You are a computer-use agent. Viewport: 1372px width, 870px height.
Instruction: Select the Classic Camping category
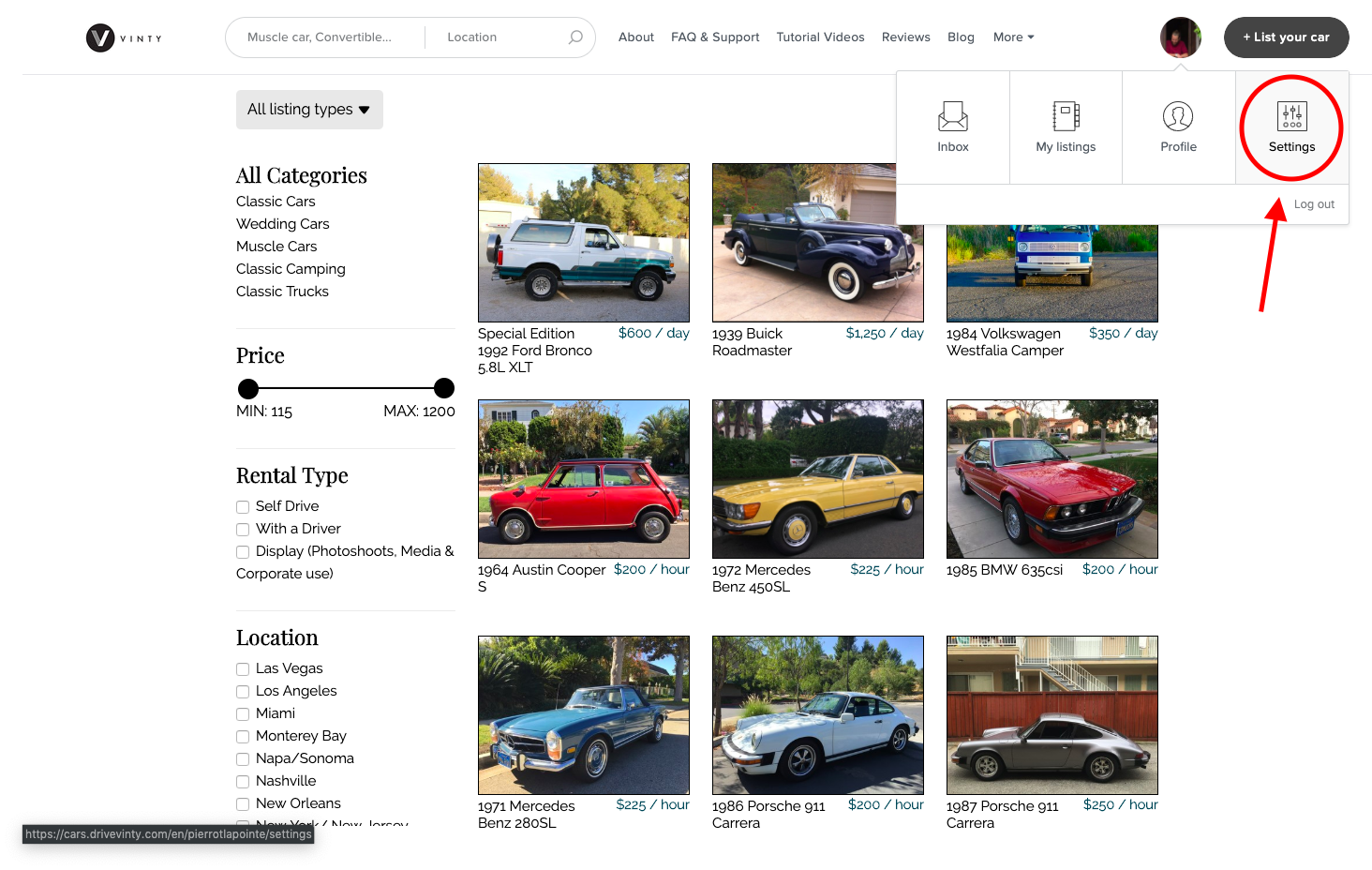pyautogui.click(x=291, y=269)
